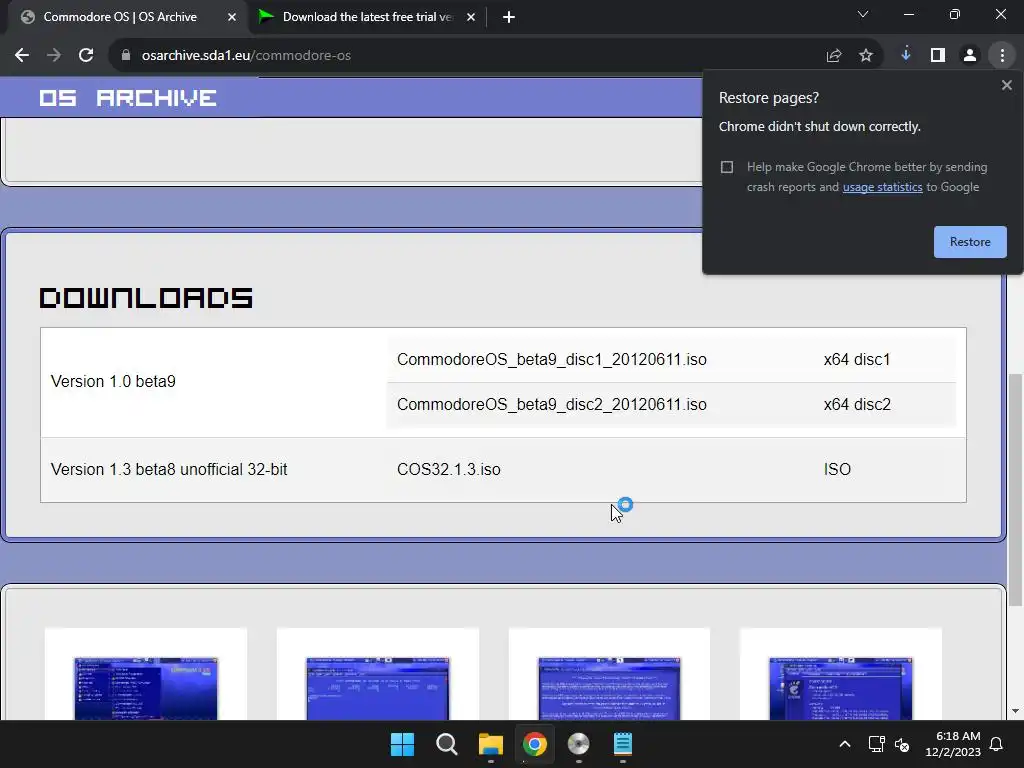Screen dimensions: 1024x768
Task: Expand the tab search dropdown
Action: pyautogui.click(x=863, y=14)
